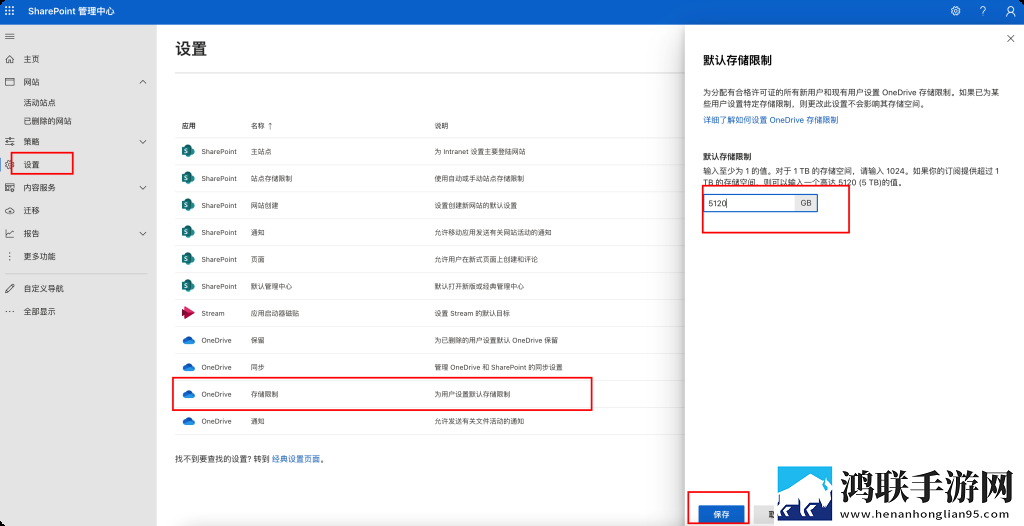Collapse the 网站 section chevron
Screen dimensions: 1024x526
coord(143,82)
